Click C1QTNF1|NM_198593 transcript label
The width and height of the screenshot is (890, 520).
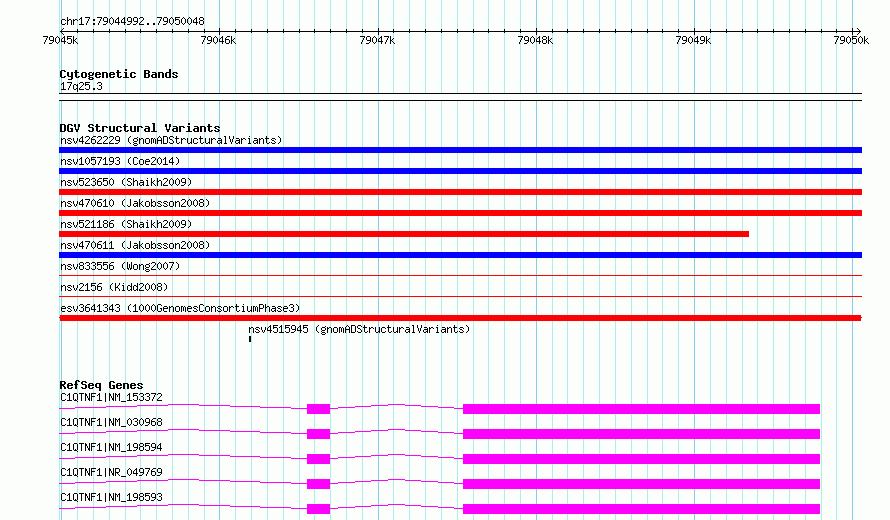[x=111, y=497]
